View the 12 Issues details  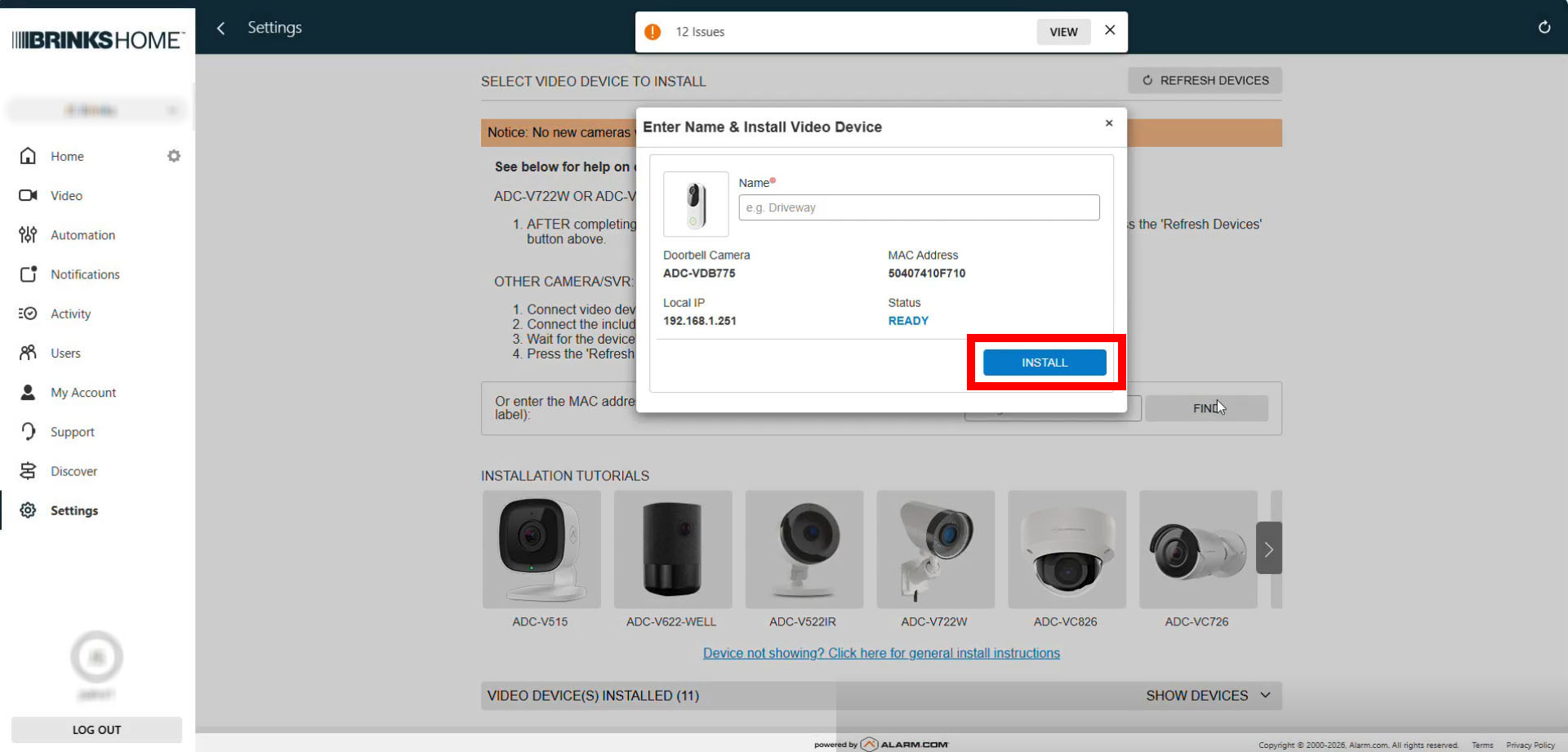(1063, 32)
